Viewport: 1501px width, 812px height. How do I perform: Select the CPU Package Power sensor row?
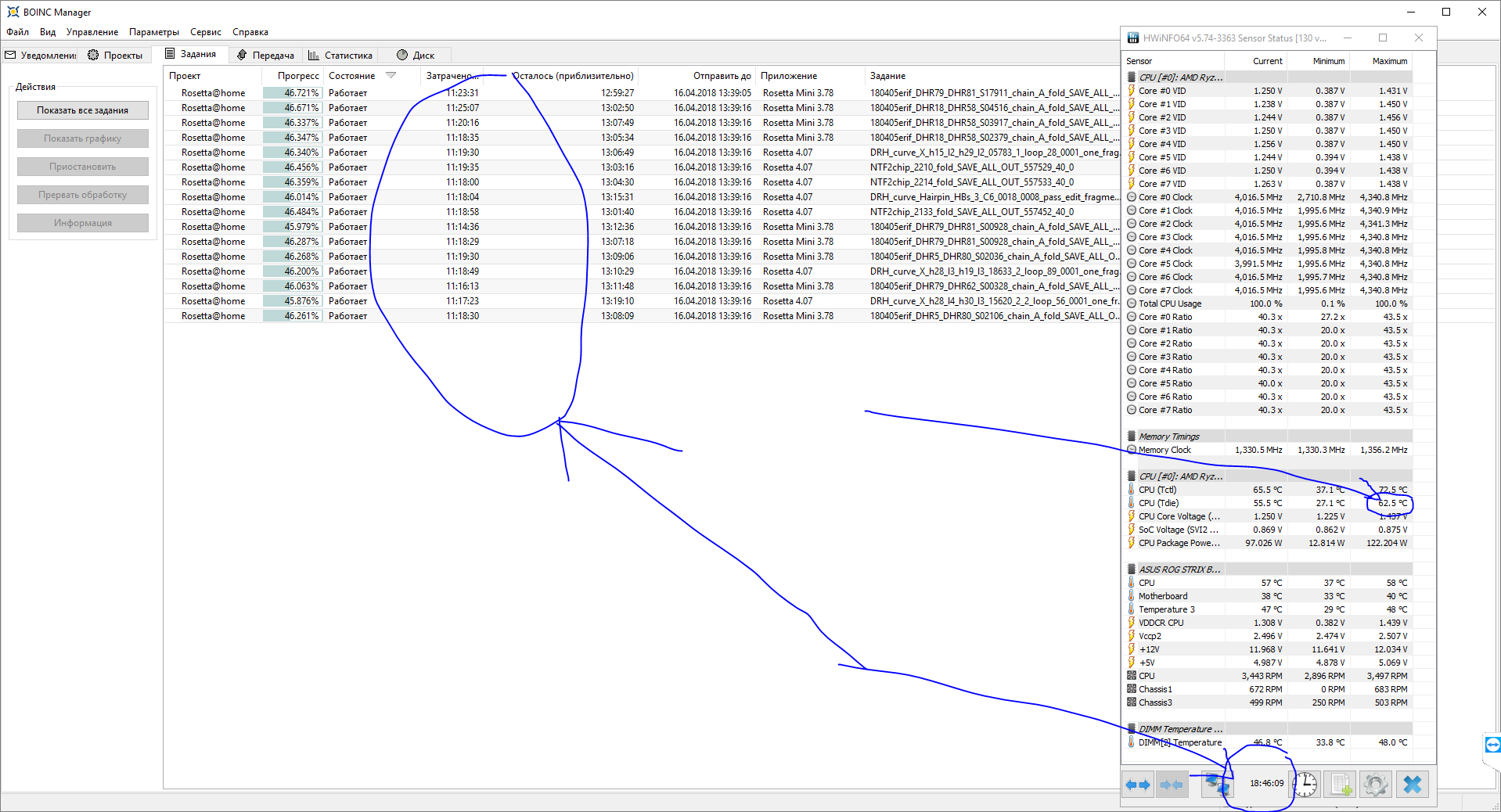tap(1269, 543)
